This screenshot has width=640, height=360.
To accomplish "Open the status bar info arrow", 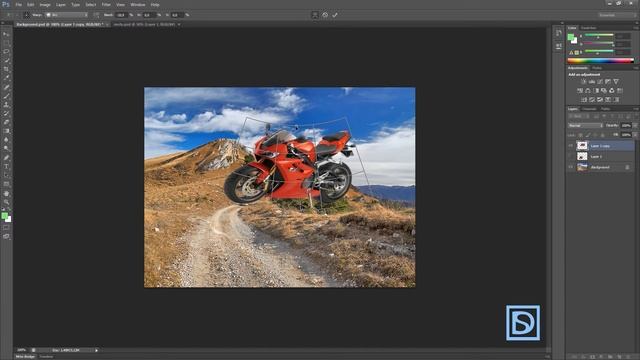I will 96,350.
